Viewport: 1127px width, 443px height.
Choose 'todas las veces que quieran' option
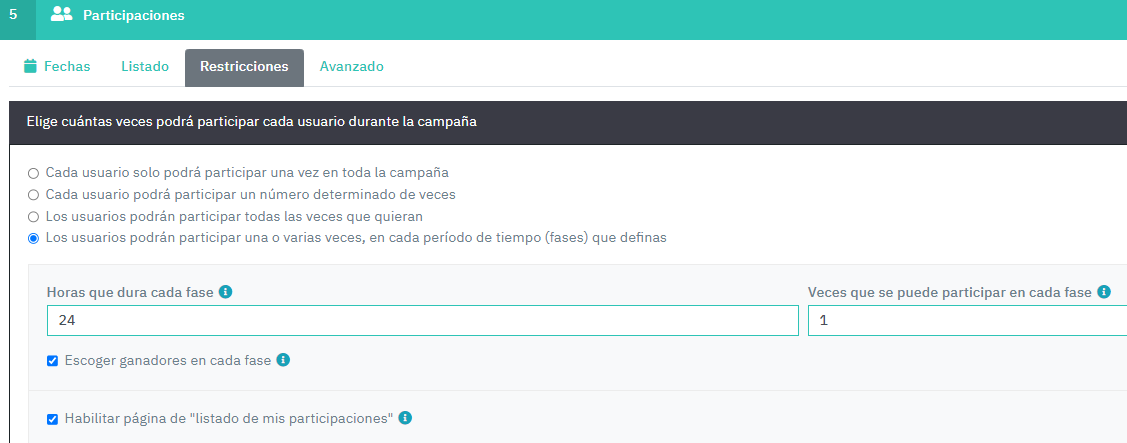[x=33, y=216]
